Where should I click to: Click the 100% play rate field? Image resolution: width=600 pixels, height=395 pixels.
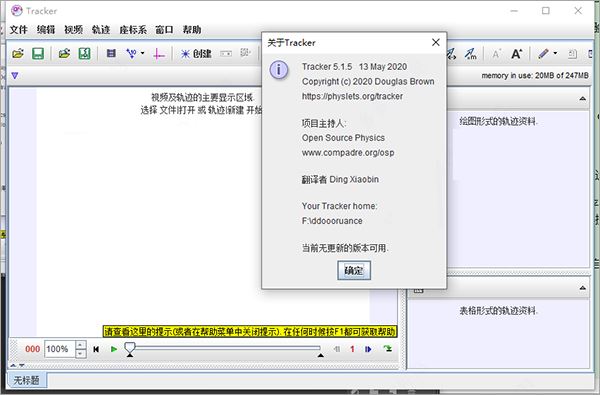point(60,349)
